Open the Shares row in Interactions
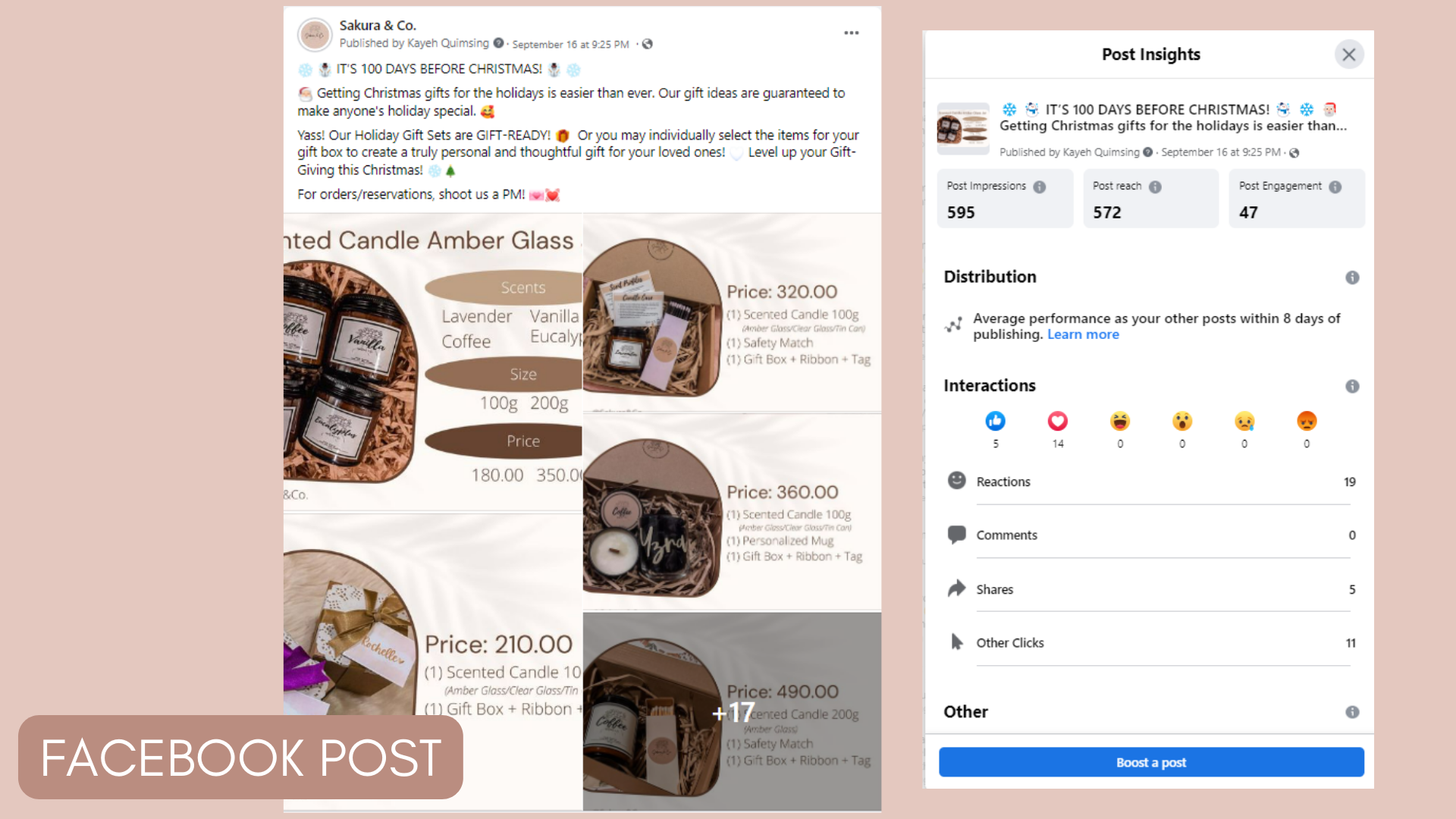The image size is (1456, 819). pyautogui.click(x=1151, y=589)
